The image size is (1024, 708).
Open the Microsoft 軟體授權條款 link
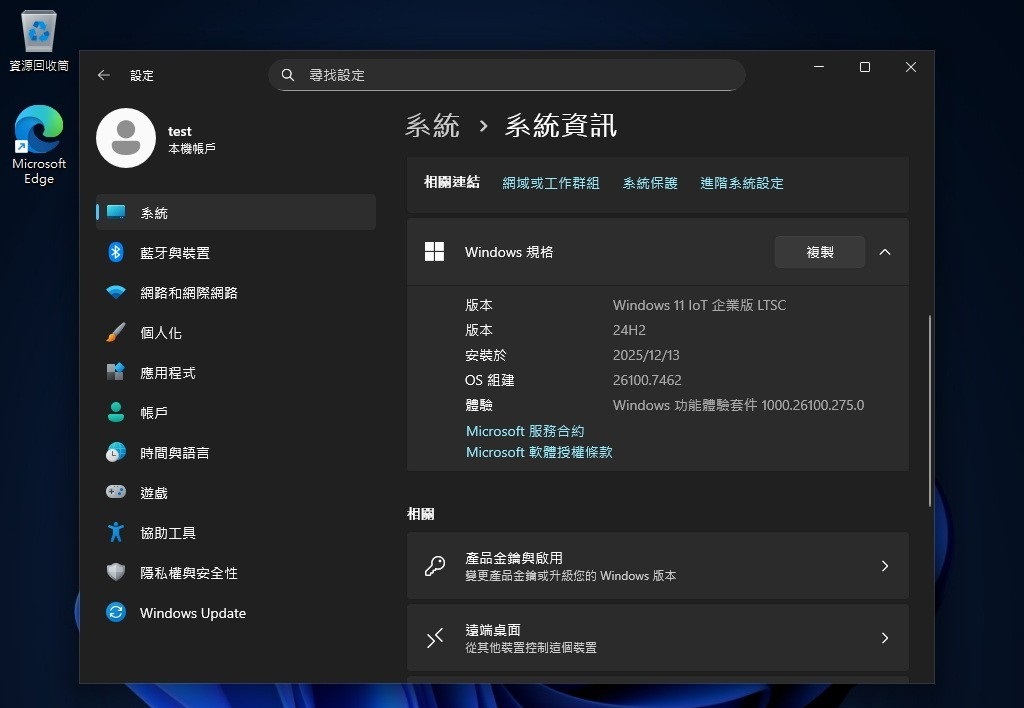539,452
